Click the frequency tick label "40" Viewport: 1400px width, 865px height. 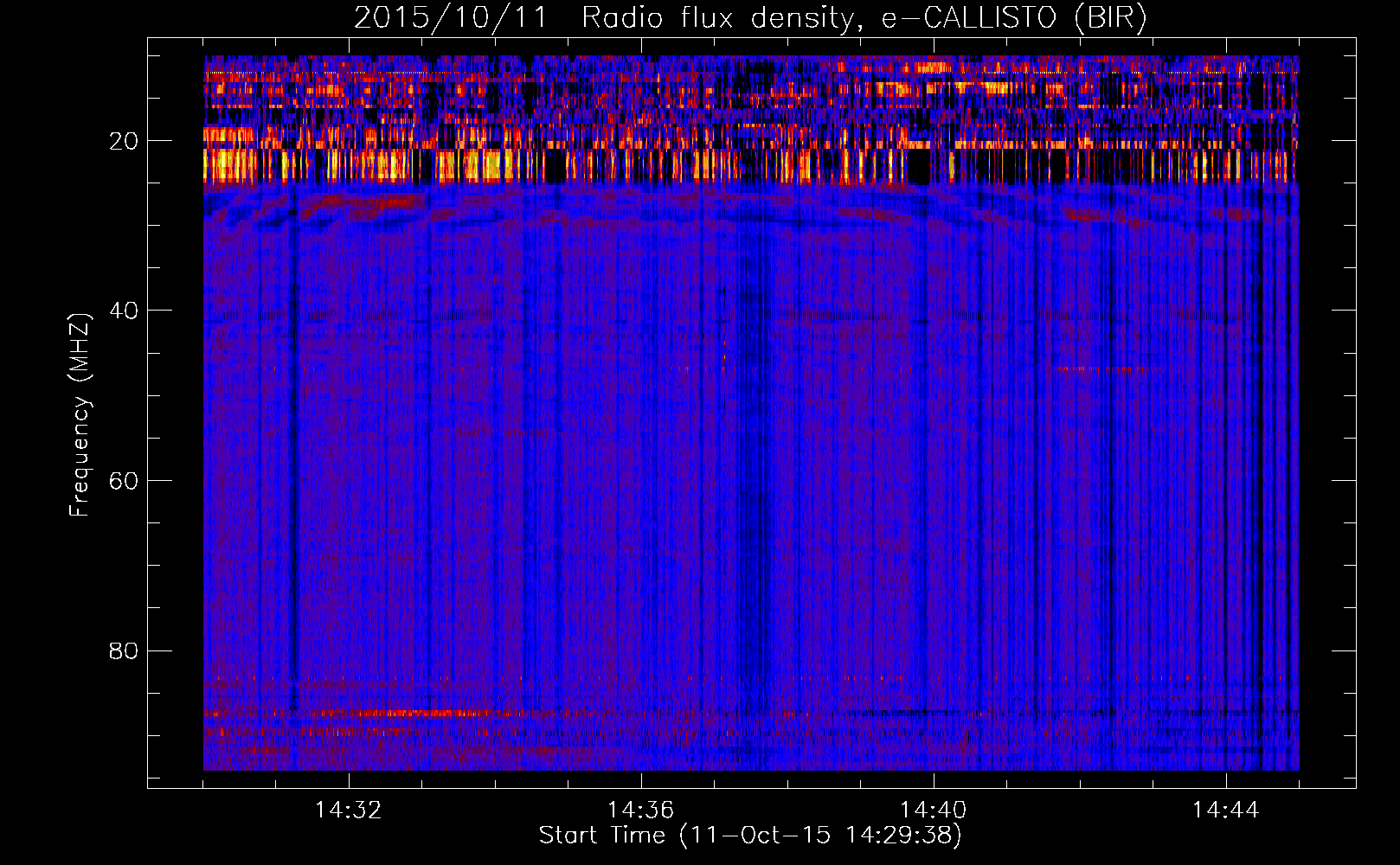pyautogui.click(x=124, y=311)
